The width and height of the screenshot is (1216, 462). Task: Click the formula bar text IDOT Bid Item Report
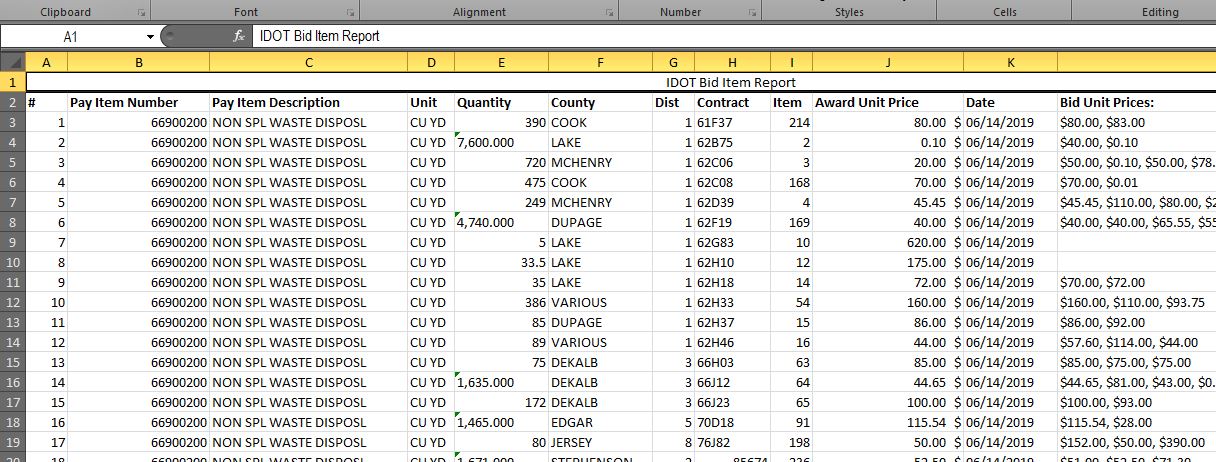[x=320, y=36]
